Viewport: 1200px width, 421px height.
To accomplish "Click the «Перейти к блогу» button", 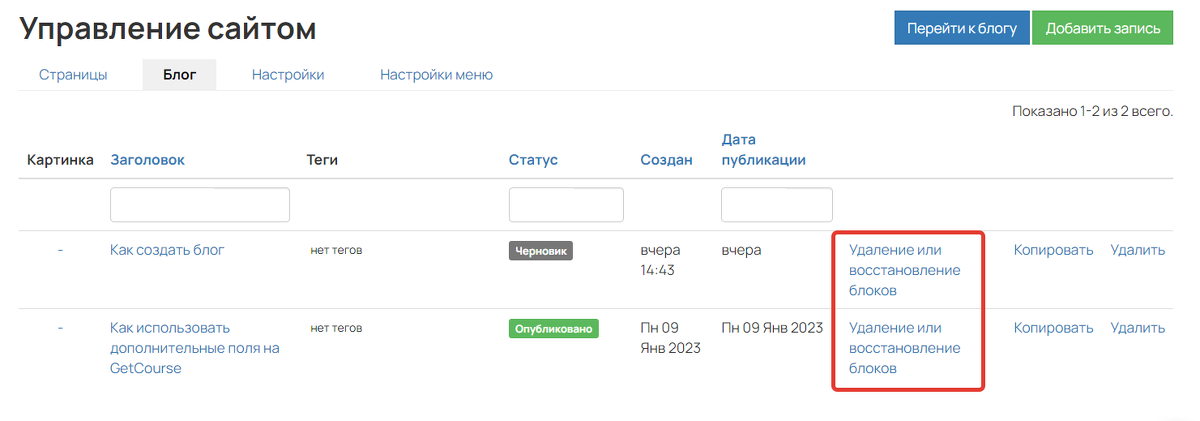I will pyautogui.click(x=961, y=29).
